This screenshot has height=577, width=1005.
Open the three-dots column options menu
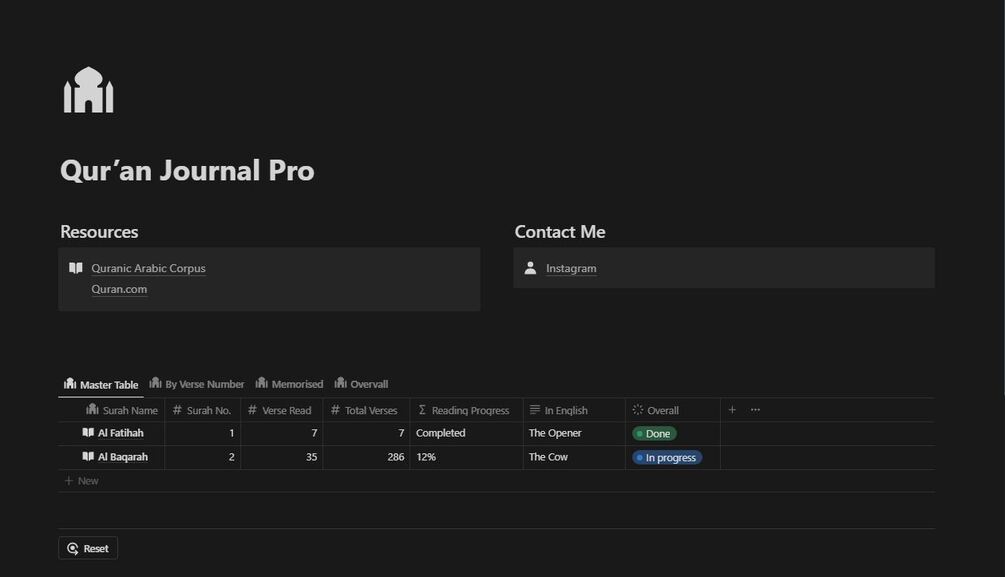(x=755, y=410)
